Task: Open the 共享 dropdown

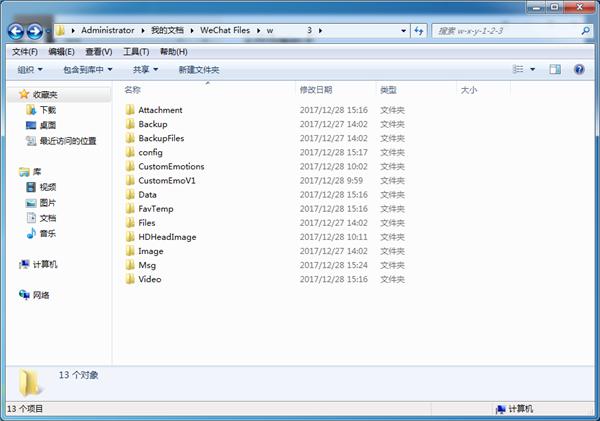Action: click(x=145, y=70)
